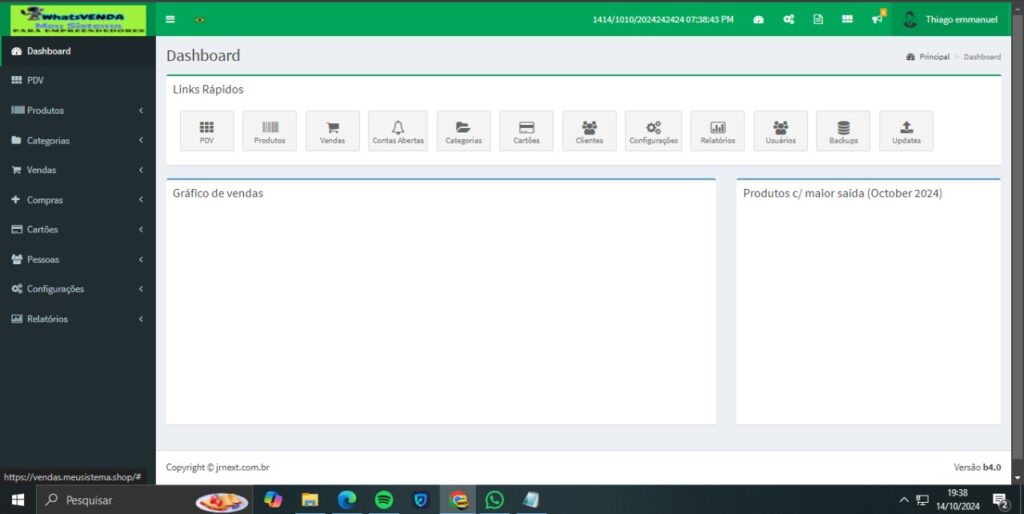Click the Links Rápidos heading
Viewport: 1024px width, 514px height.
[208, 89]
